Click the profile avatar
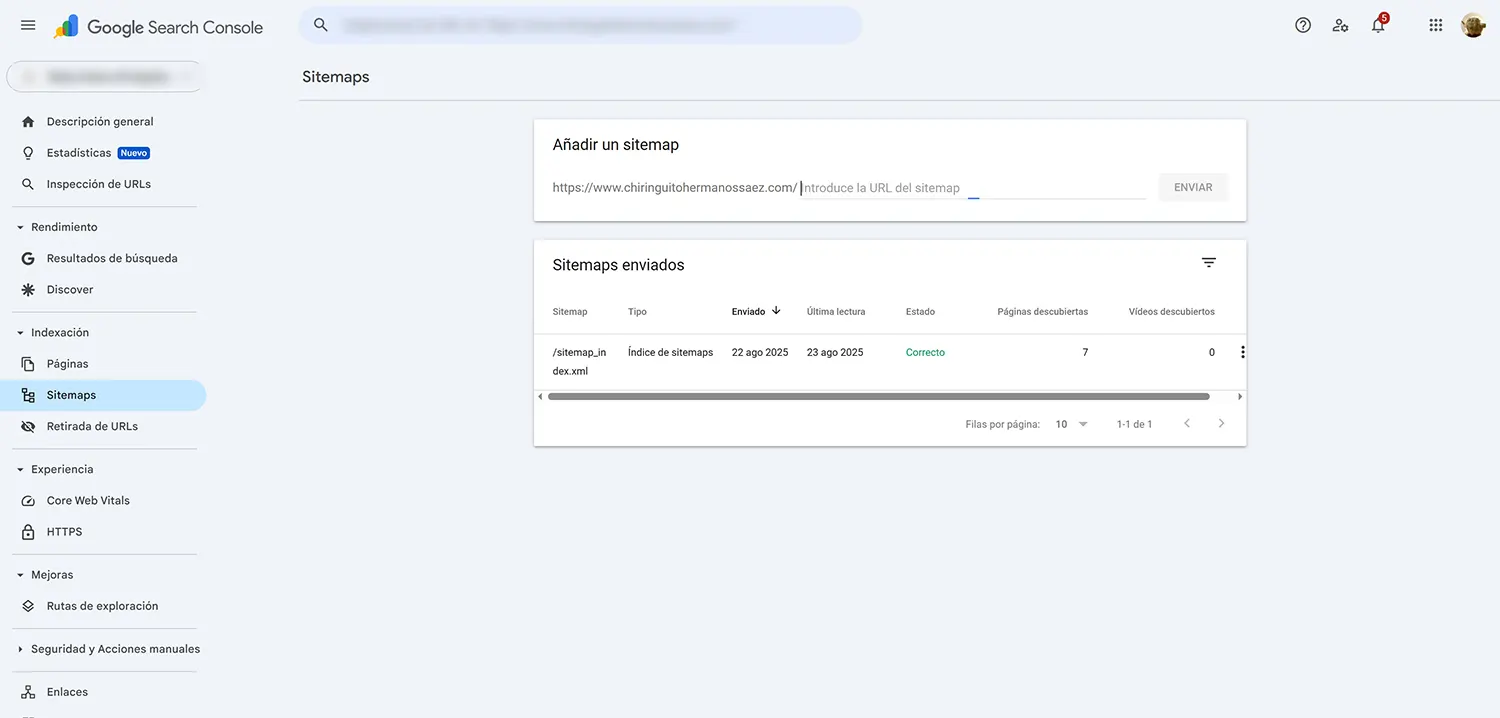This screenshot has height=718, width=1500. 1472,24
